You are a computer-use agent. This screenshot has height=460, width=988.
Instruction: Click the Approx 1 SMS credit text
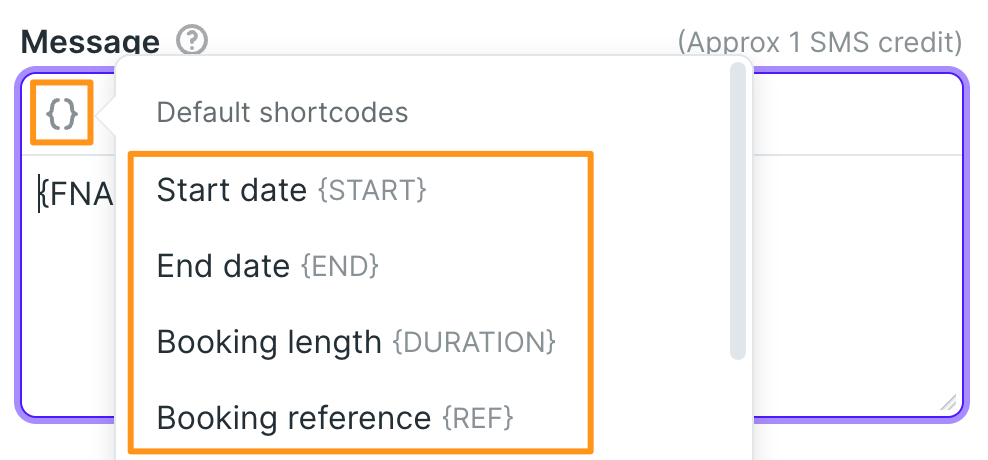[820, 42]
